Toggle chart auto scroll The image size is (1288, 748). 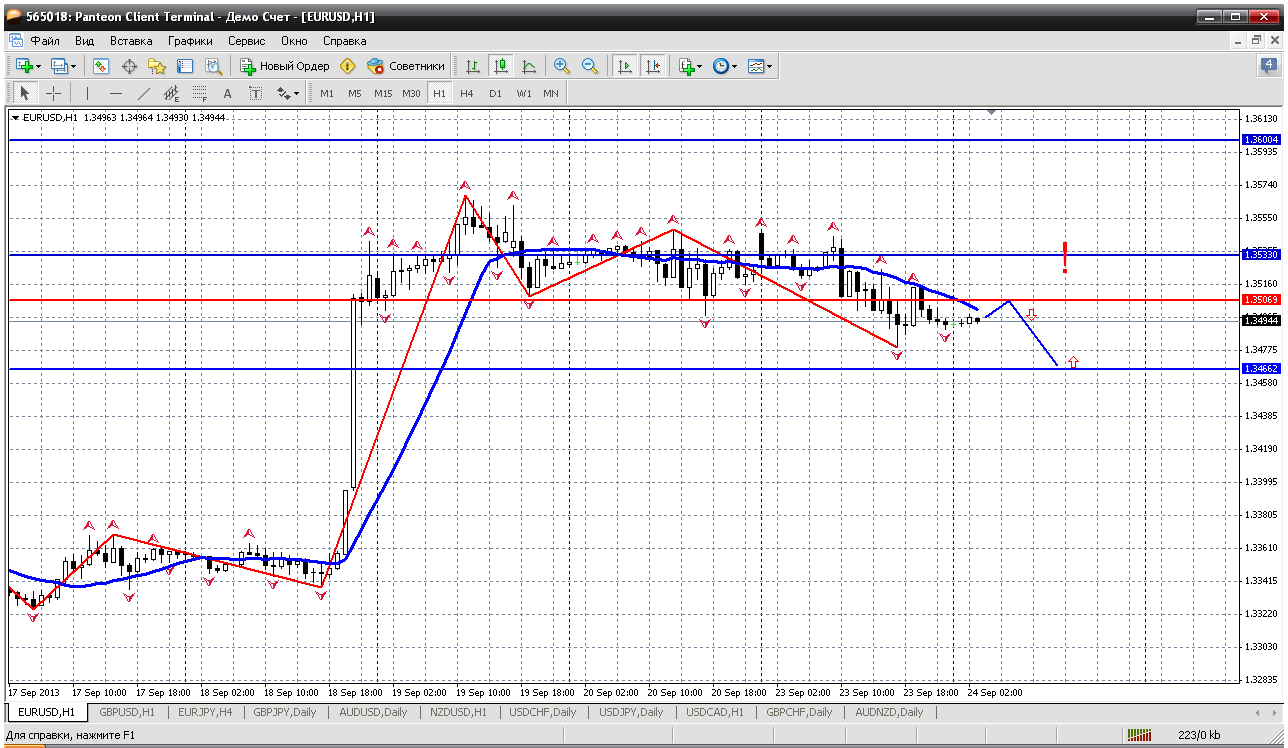click(x=625, y=66)
